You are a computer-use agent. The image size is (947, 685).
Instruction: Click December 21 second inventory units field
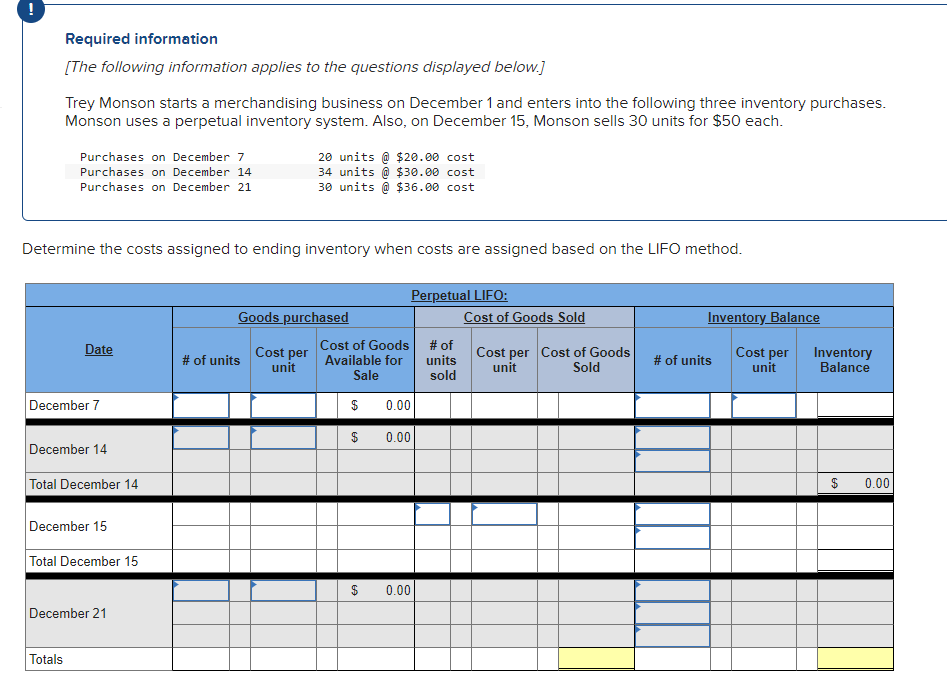[672, 613]
